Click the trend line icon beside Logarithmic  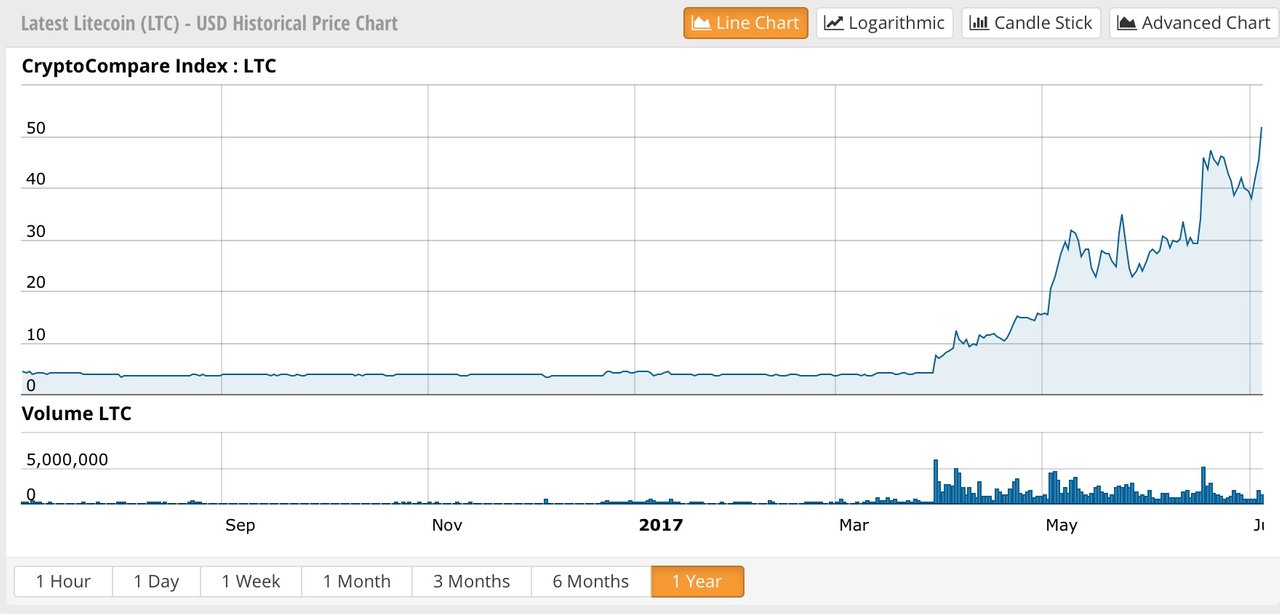(834, 23)
